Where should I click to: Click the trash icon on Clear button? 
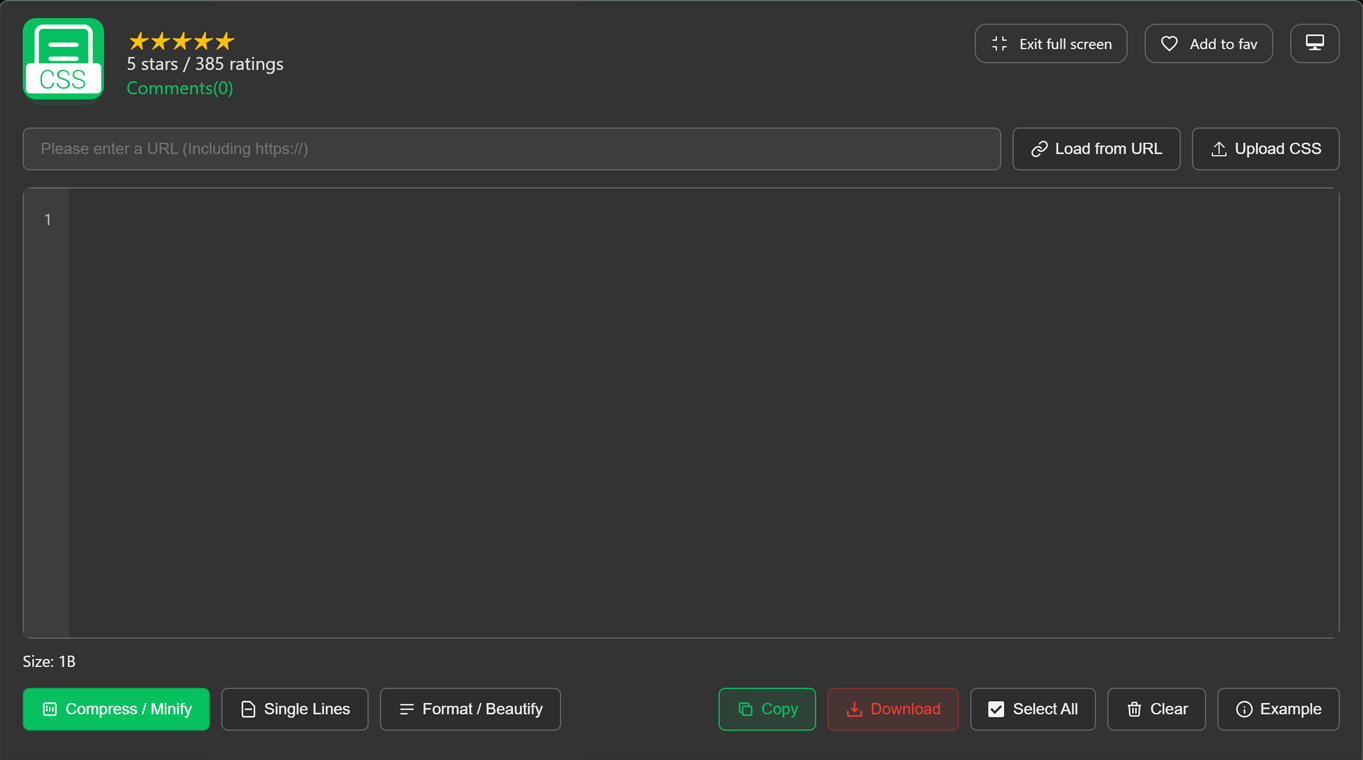click(1134, 709)
